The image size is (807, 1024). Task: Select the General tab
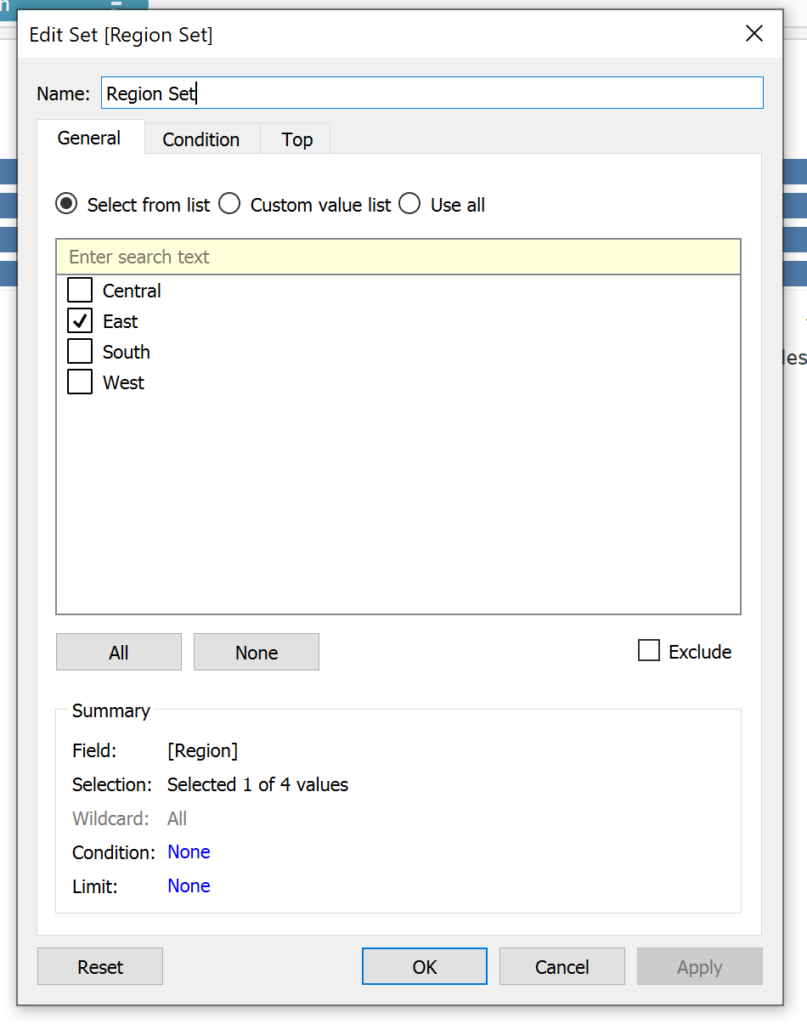click(89, 138)
